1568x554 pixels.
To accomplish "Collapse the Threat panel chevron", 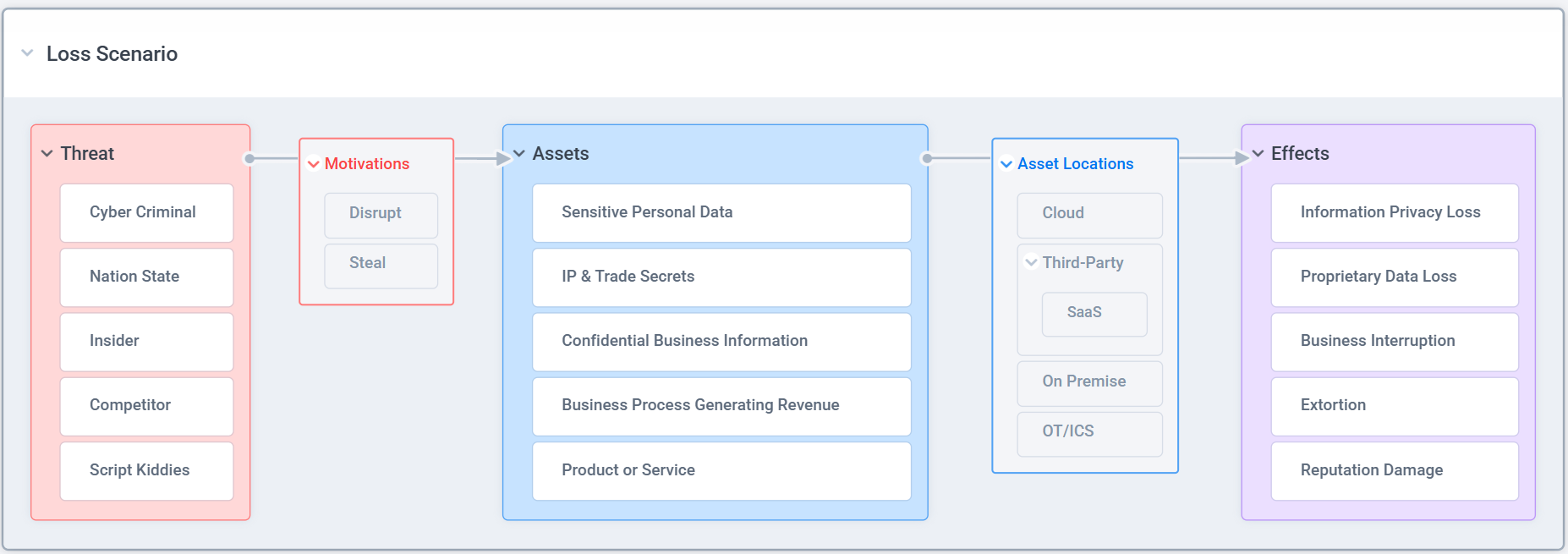I will 47,154.
